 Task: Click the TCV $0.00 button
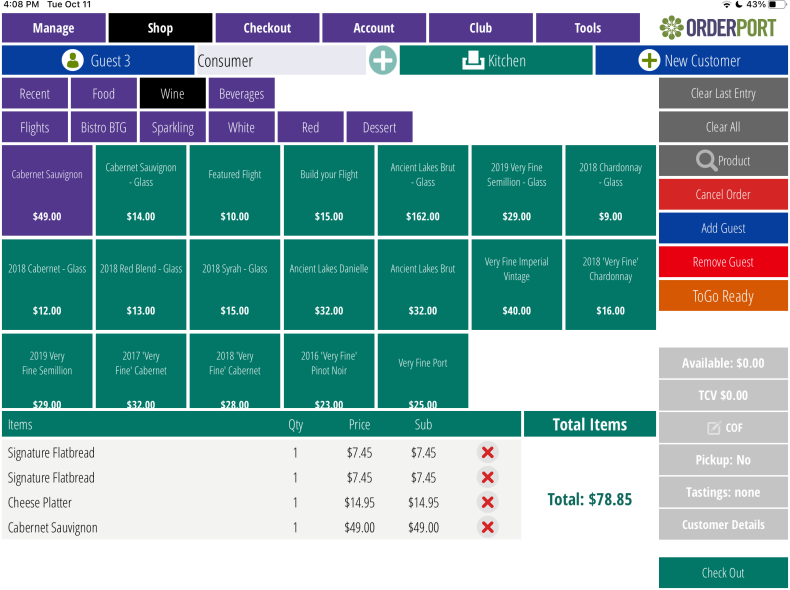pos(723,396)
